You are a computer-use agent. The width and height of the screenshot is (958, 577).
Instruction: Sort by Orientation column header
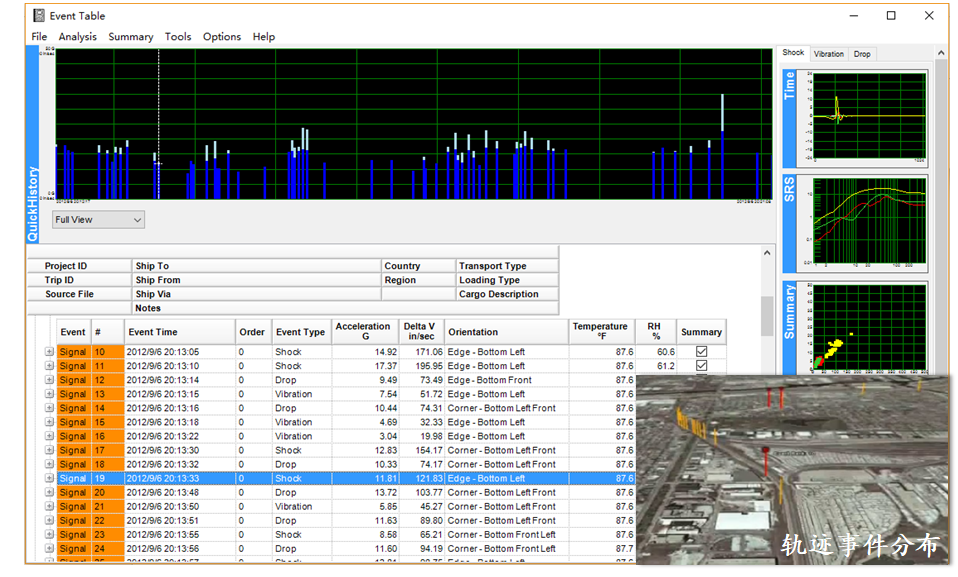pyautogui.click(x=506, y=332)
